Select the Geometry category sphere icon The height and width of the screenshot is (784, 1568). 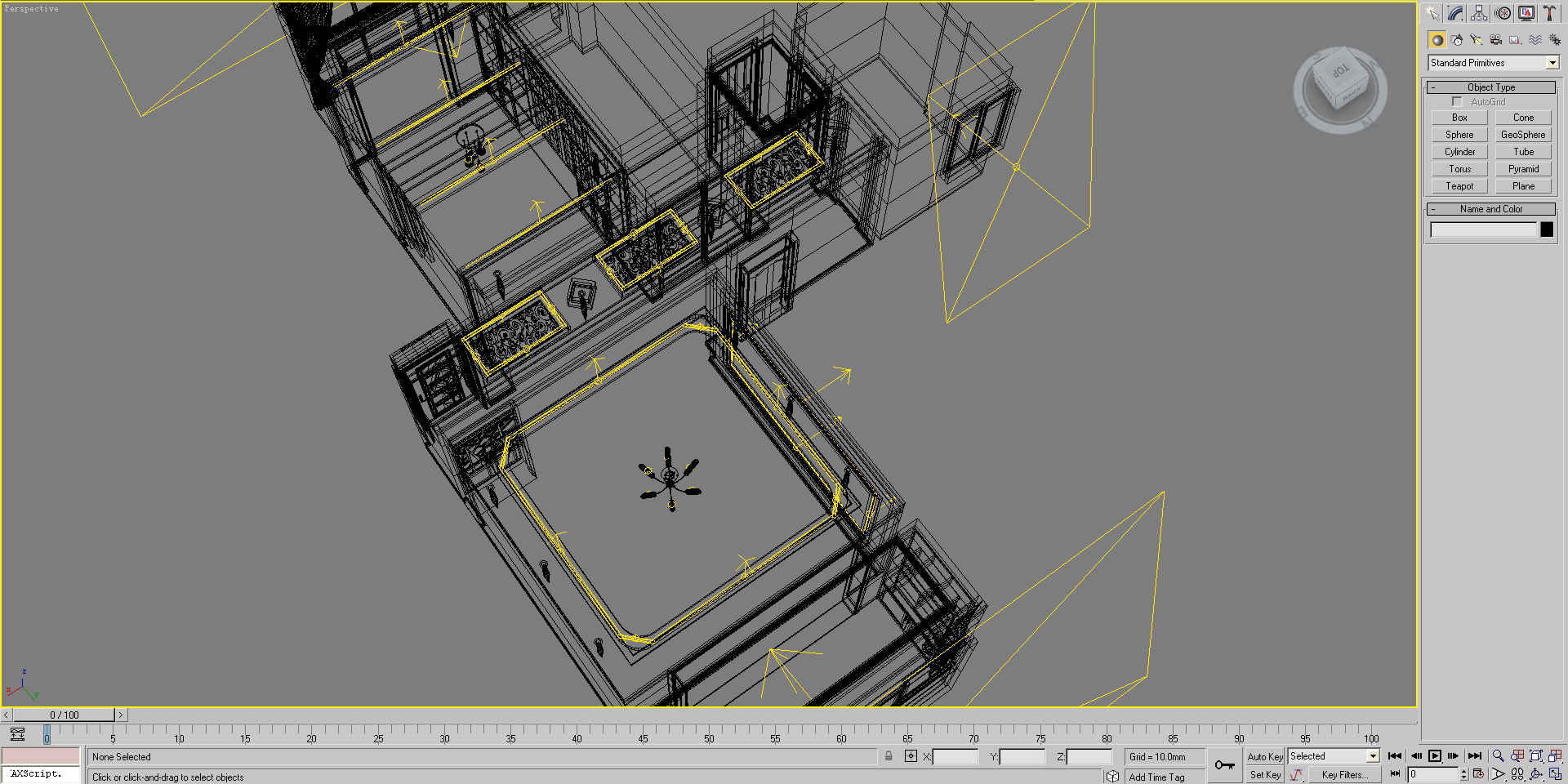point(1437,40)
